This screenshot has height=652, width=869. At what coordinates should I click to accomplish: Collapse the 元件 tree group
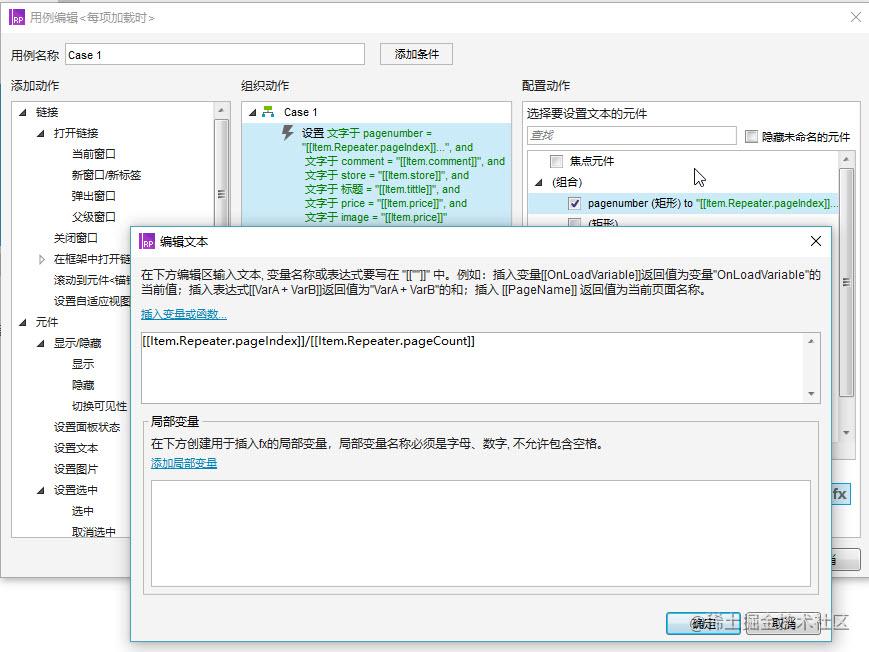pos(23,322)
